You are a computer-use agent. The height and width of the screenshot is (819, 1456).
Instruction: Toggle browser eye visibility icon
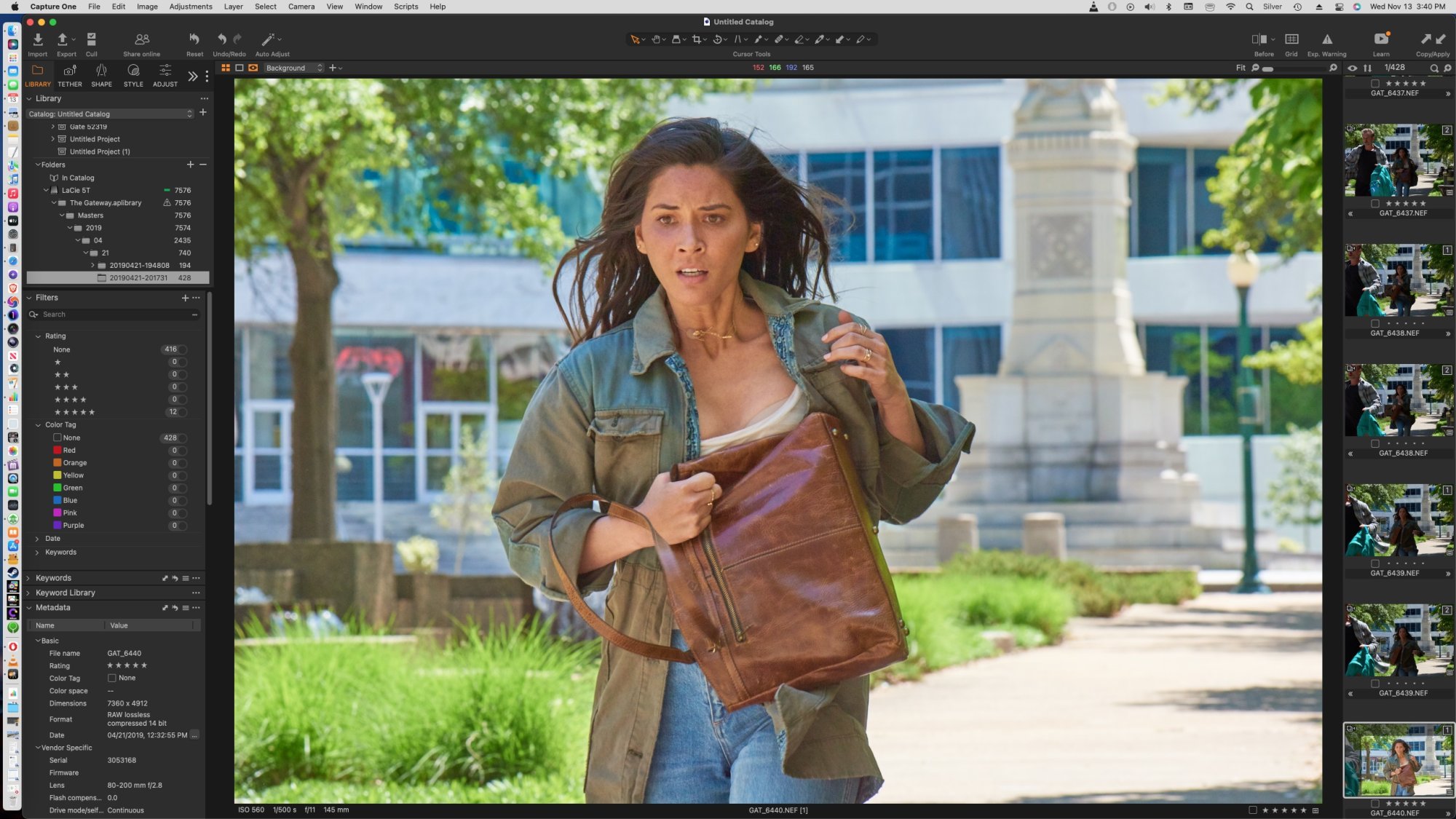point(1352,68)
